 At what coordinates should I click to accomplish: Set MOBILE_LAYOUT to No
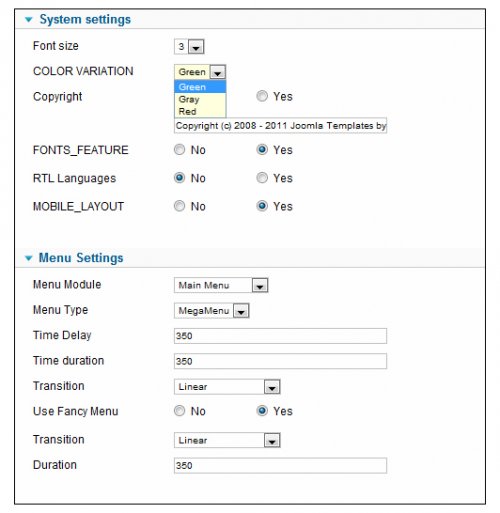pyautogui.click(x=179, y=206)
